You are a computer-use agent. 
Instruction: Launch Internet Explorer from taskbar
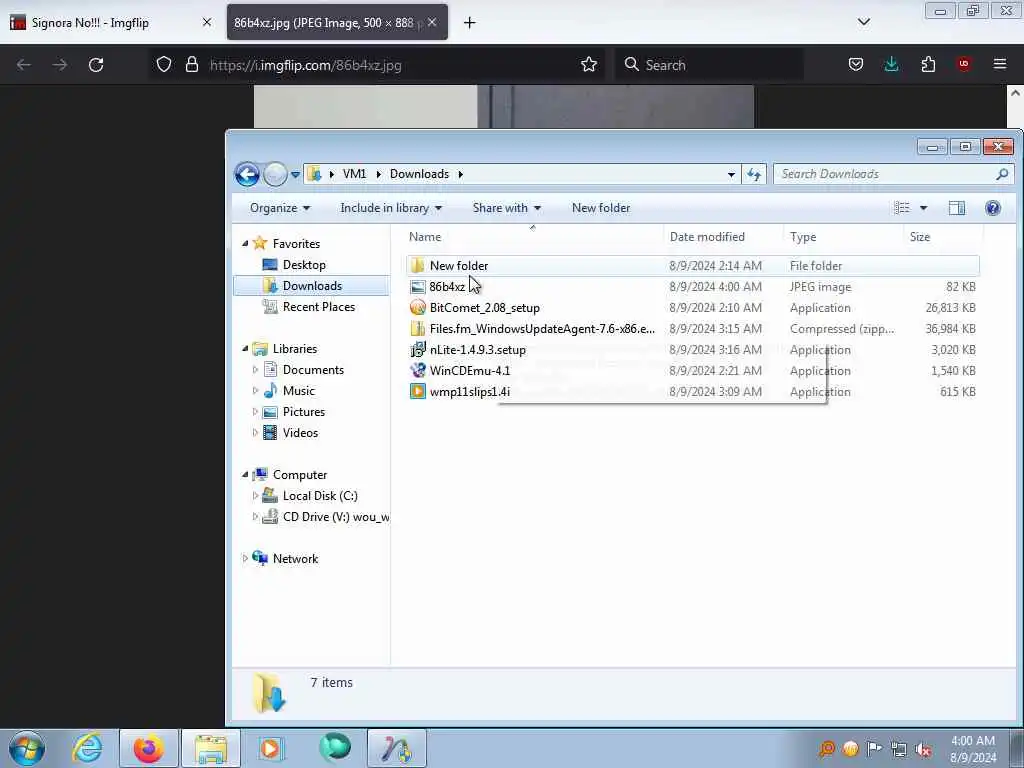87,748
